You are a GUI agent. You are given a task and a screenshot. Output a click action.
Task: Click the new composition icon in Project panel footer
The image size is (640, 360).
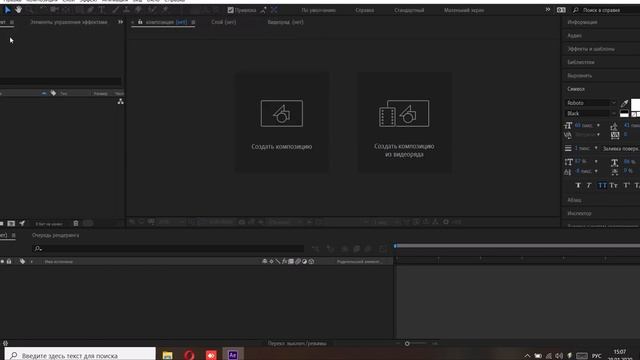(x=11, y=223)
